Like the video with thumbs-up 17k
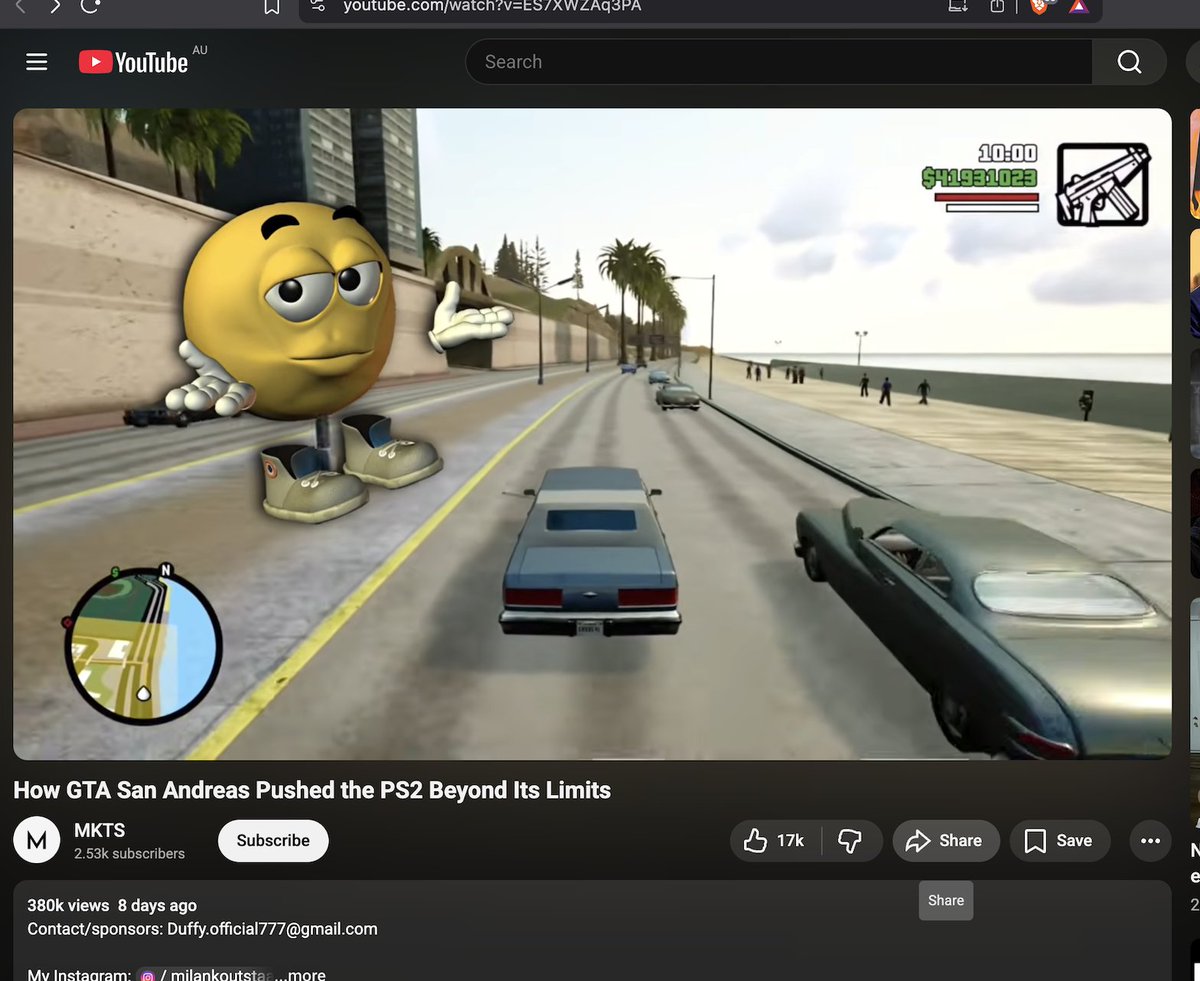 tap(776, 841)
